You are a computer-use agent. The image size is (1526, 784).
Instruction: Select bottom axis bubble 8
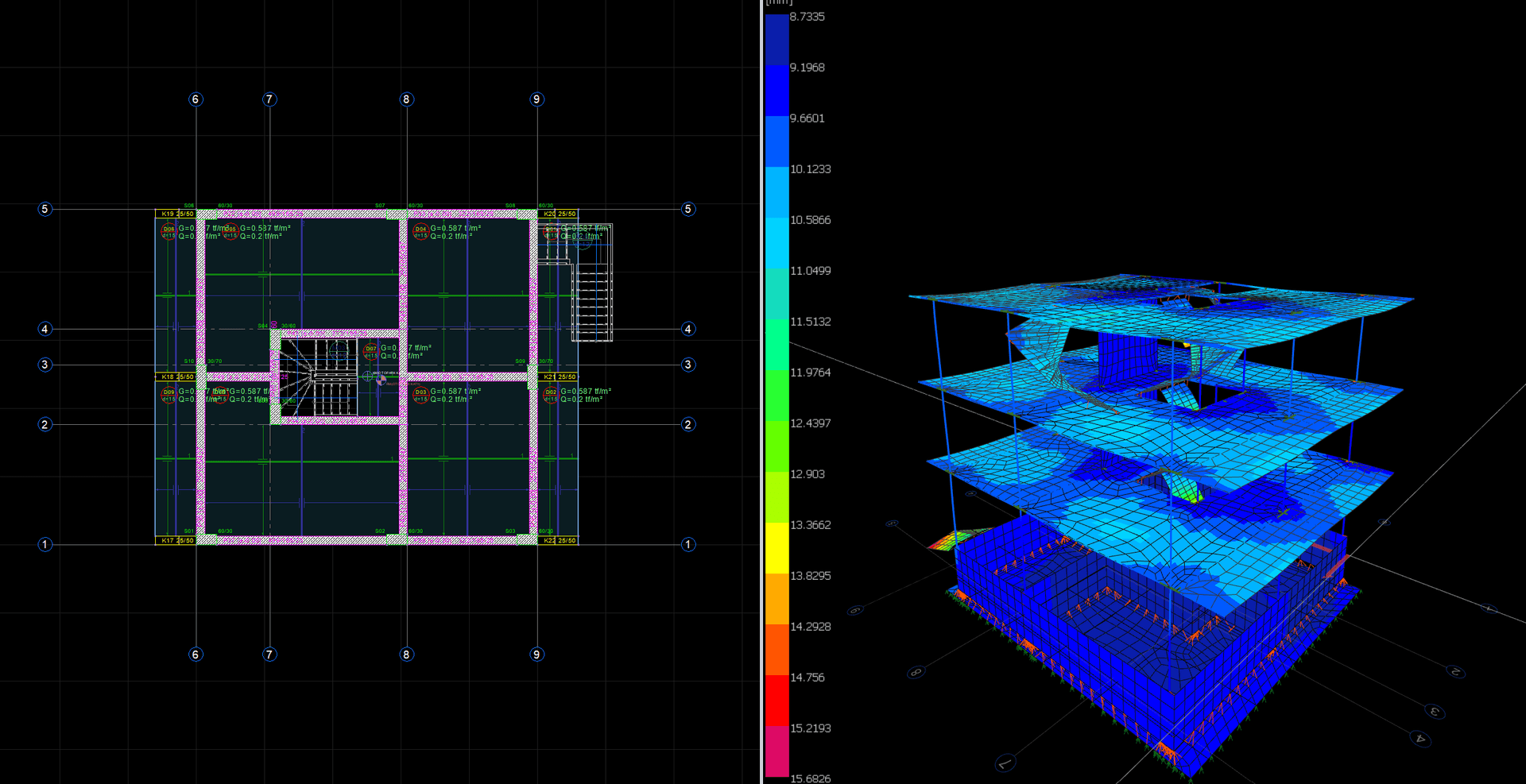[x=406, y=655]
